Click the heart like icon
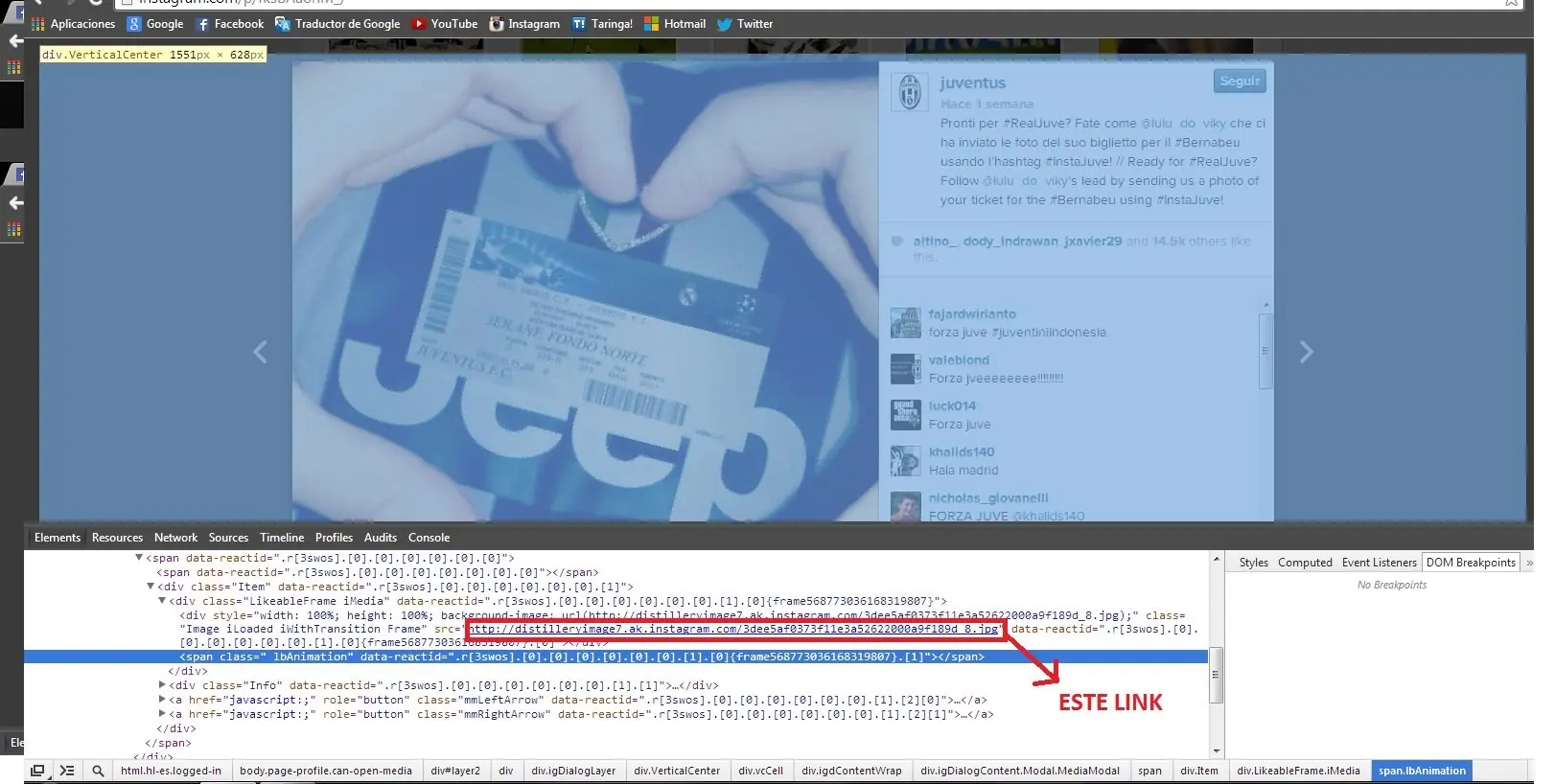The image size is (1555, 784). (x=897, y=242)
